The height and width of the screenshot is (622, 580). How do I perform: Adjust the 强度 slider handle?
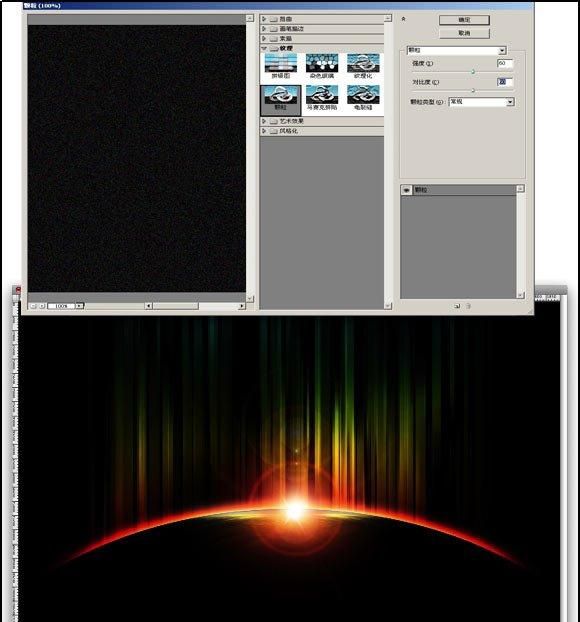tap(473, 72)
